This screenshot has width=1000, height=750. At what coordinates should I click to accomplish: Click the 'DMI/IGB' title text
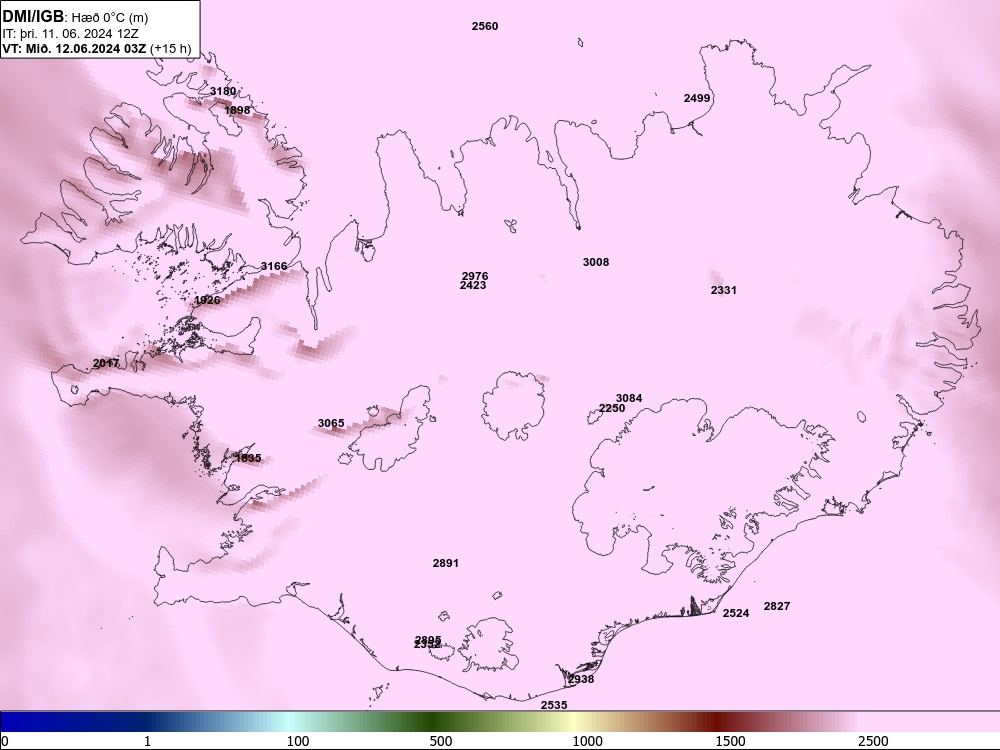click(x=33, y=17)
